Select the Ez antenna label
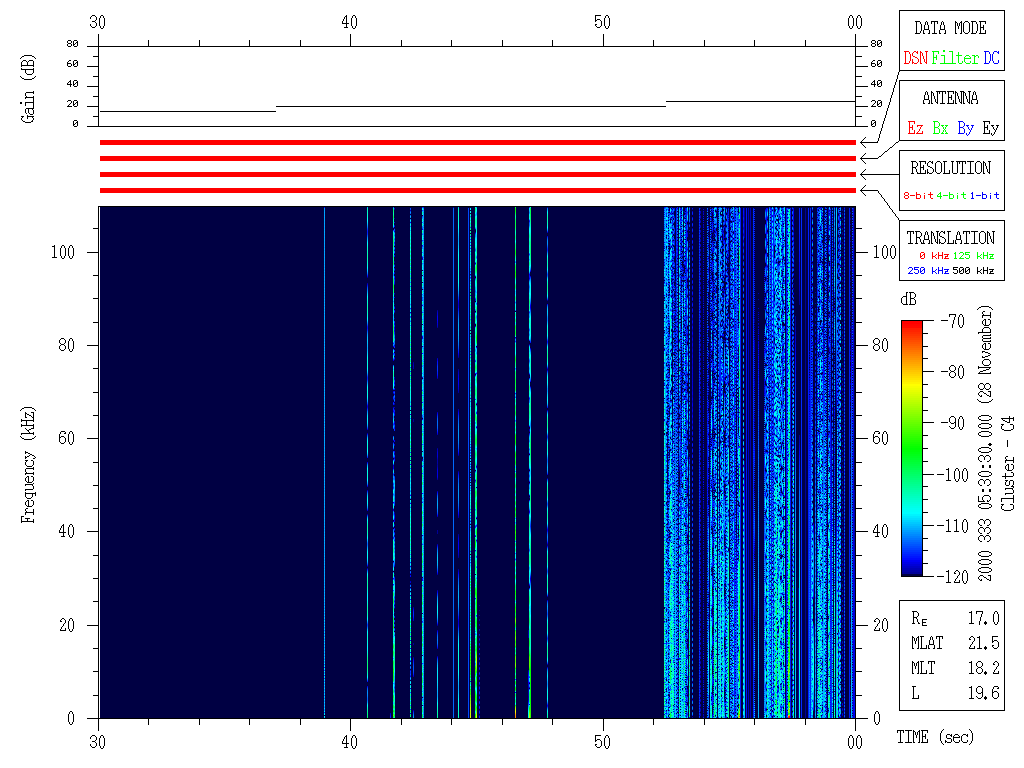This screenshot has height=768, width=1024. [915, 129]
